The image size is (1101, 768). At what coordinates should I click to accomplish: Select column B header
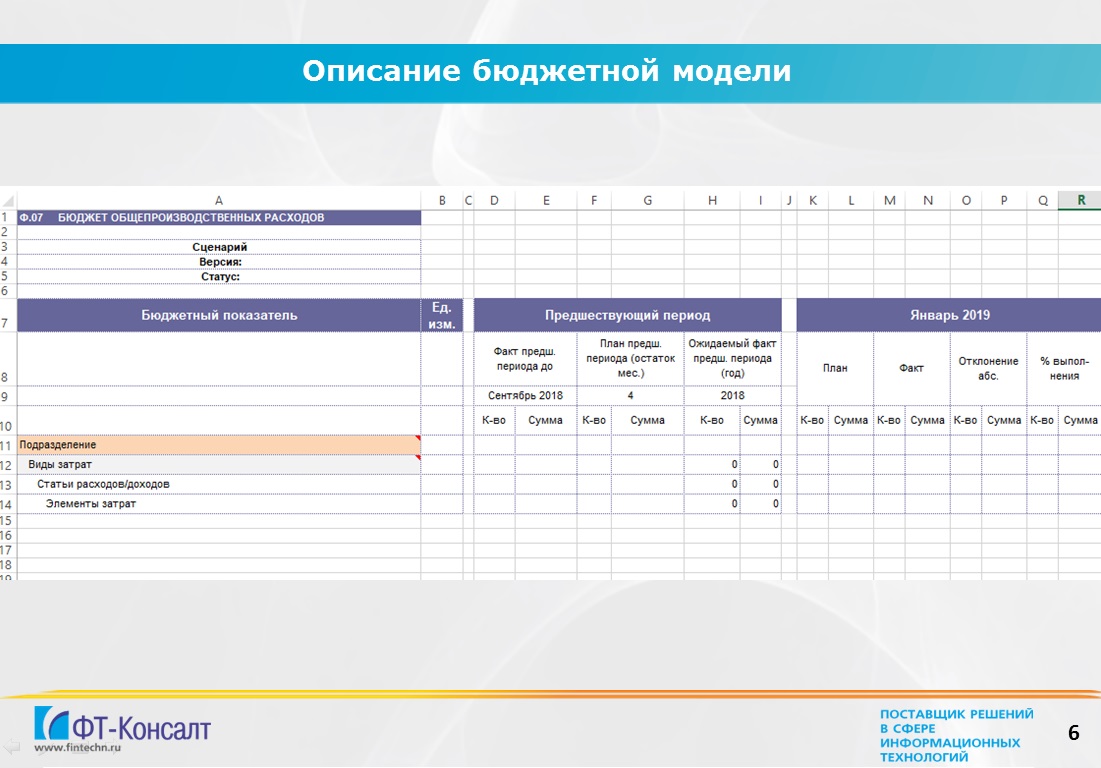[442, 200]
